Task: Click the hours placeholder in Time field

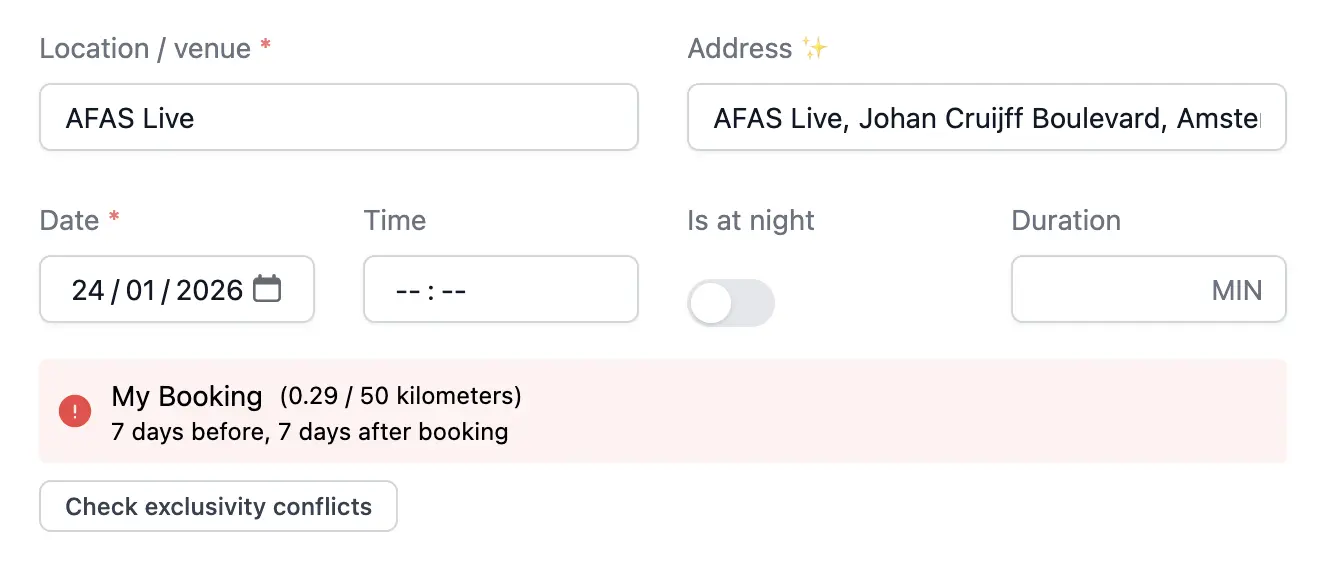Action: click(408, 291)
